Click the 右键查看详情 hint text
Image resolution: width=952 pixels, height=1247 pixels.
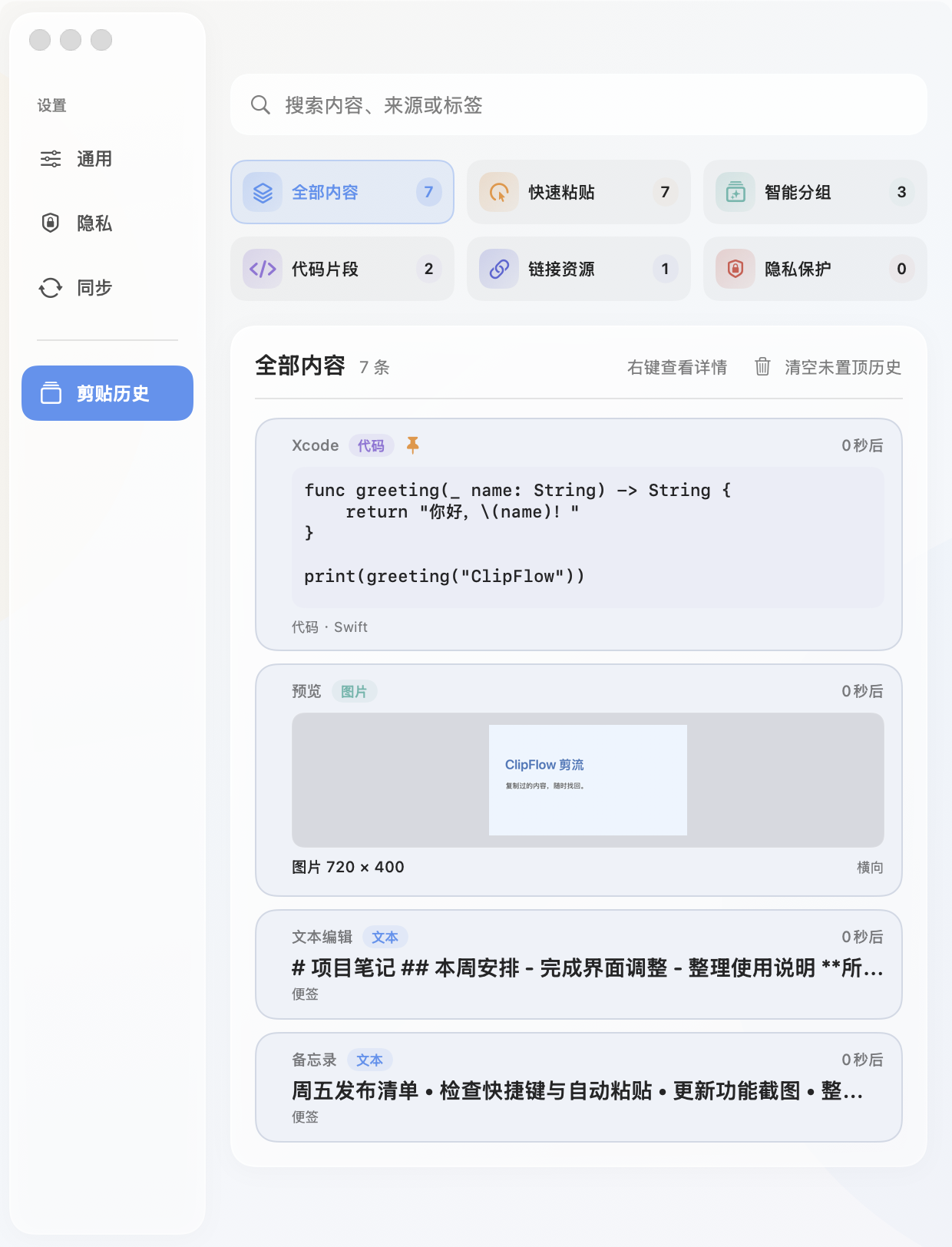click(x=677, y=367)
